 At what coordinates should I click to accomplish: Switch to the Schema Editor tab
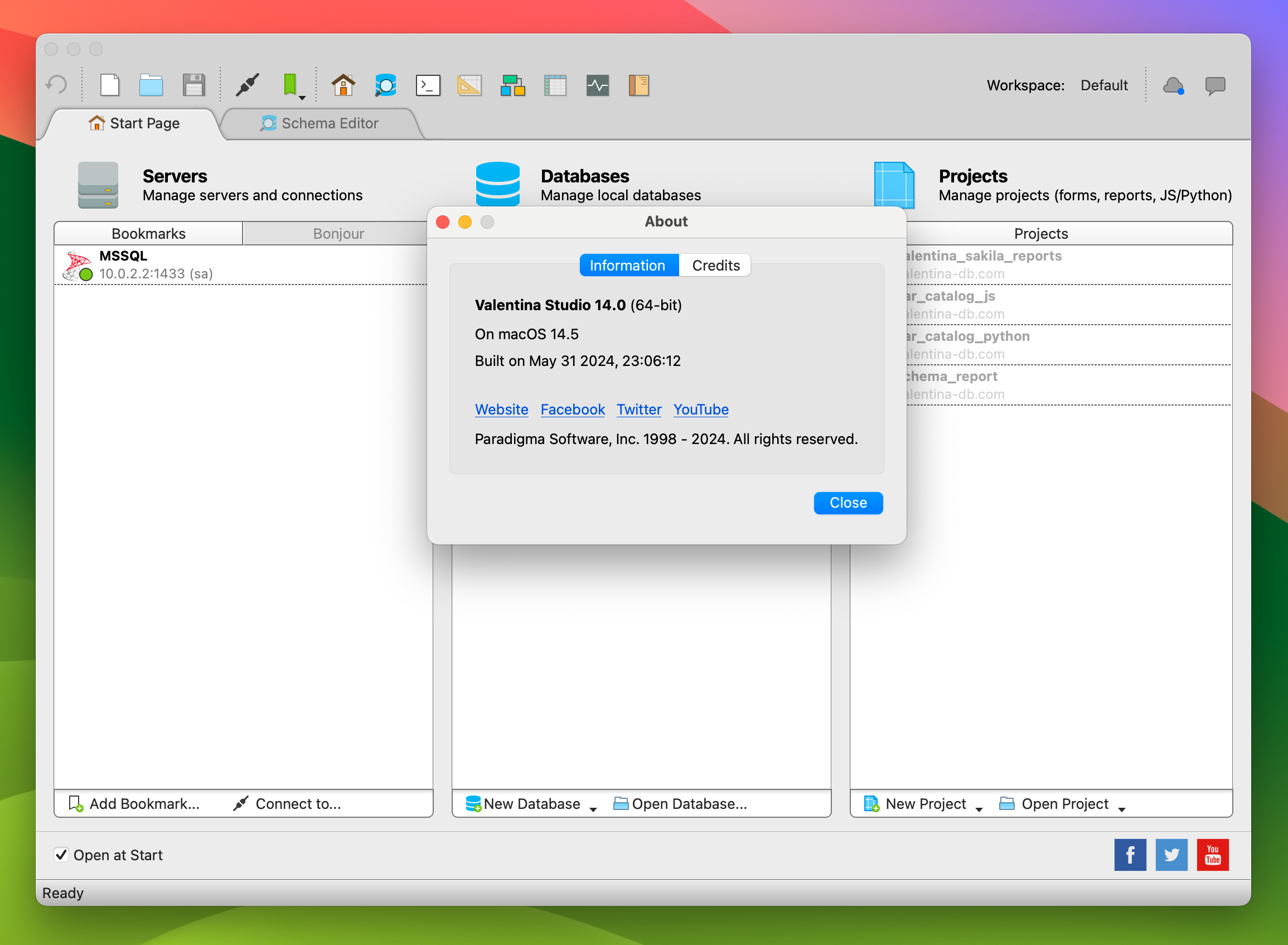320,123
